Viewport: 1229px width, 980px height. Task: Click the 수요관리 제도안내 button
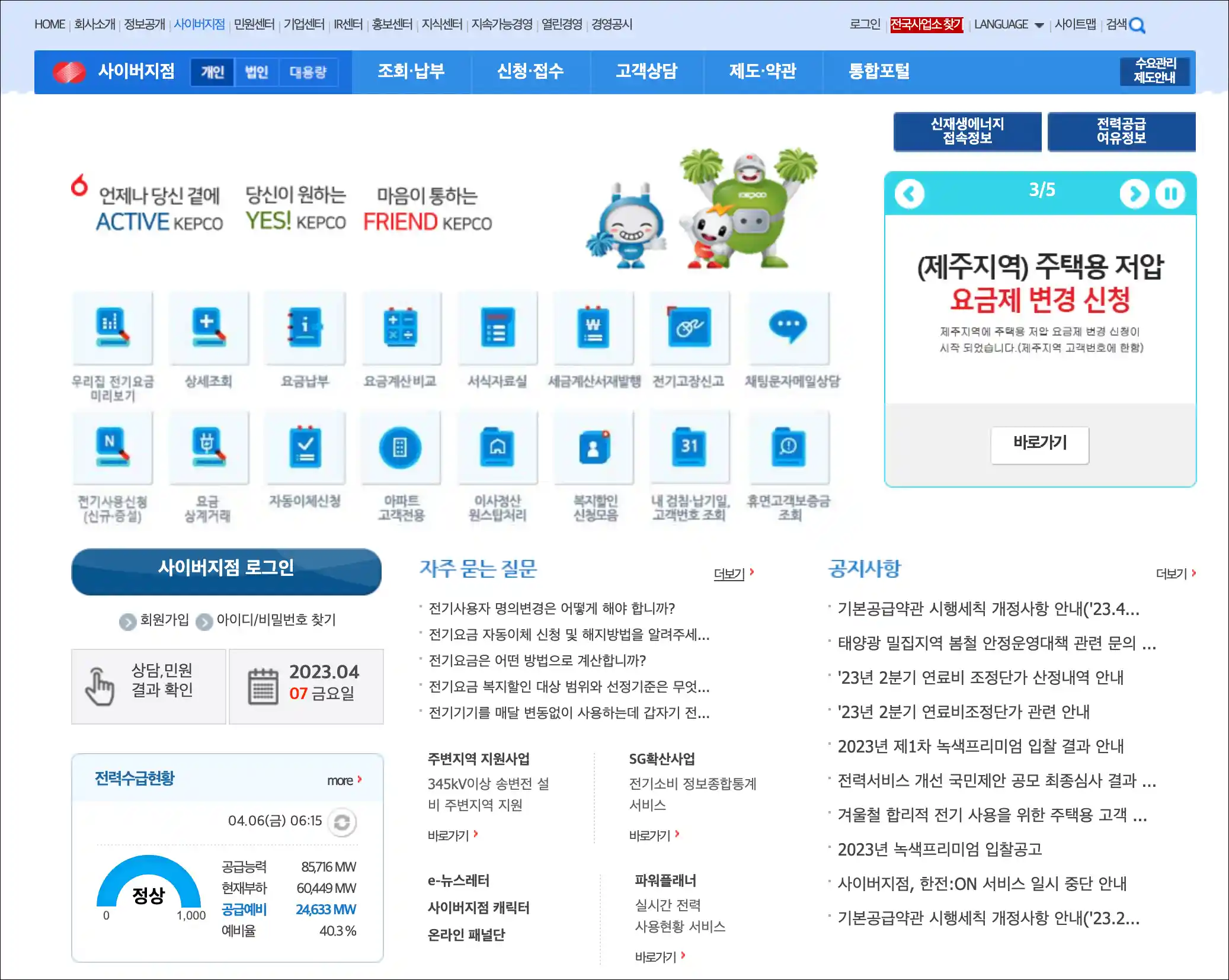1155,71
